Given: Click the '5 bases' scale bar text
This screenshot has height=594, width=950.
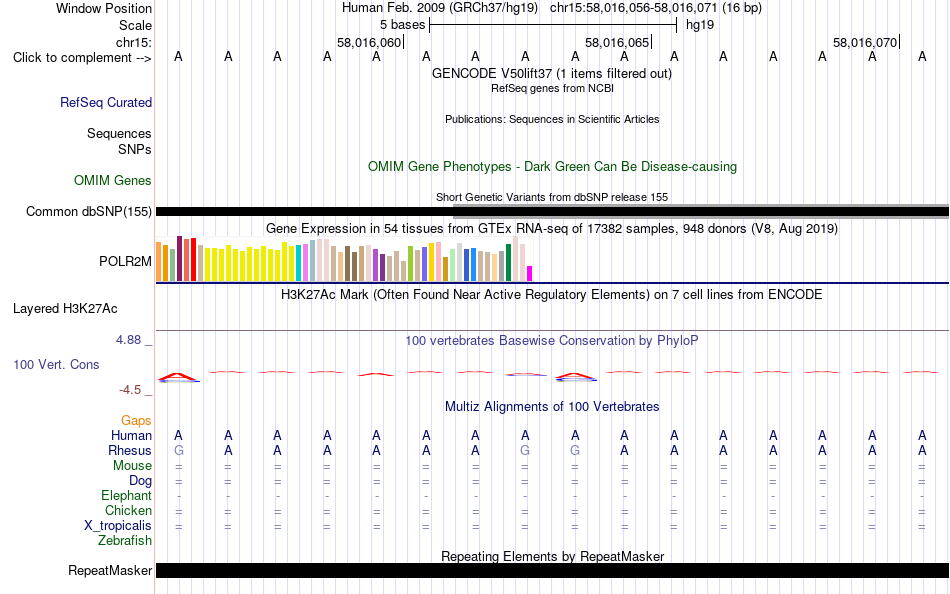Looking at the screenshot, I should [402, 25].
